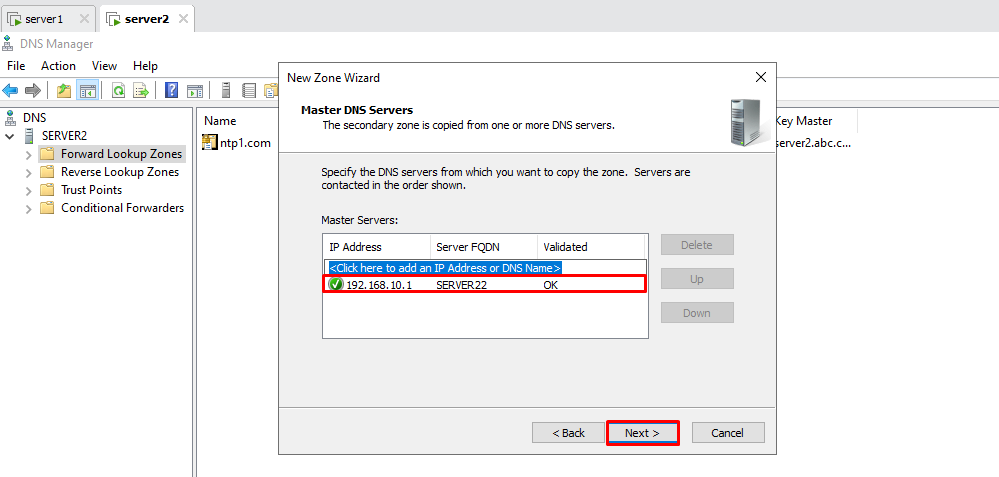Open the File menu

coord(16,66)
